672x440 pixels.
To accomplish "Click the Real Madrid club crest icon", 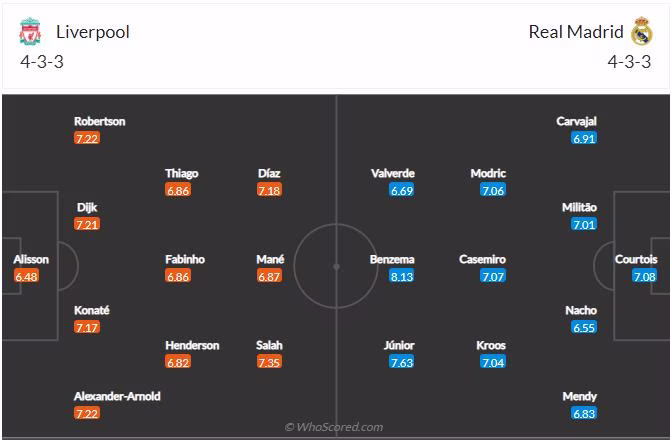I will (641, 32).
